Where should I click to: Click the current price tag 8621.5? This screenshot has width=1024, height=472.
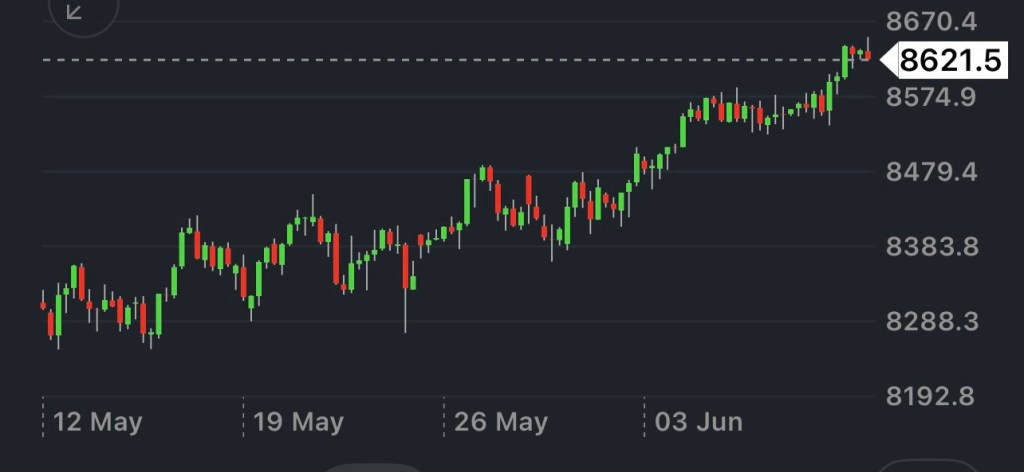point(950,61)
